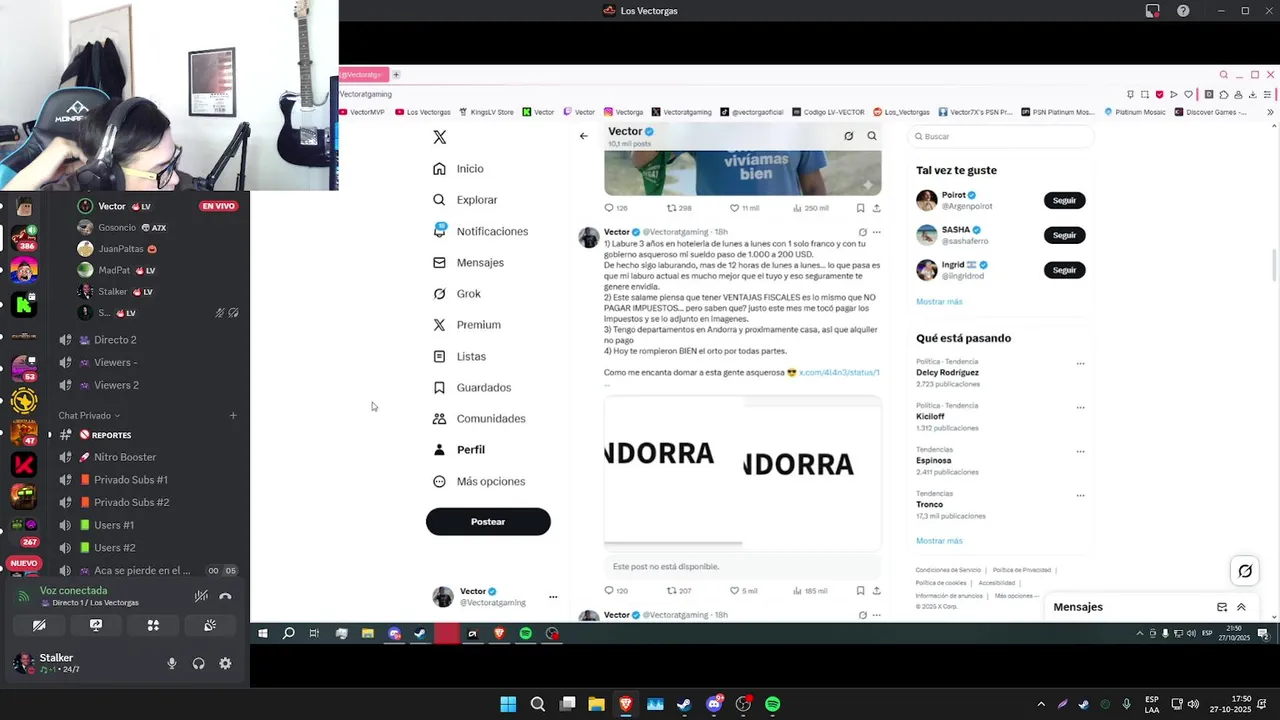Mute the Discord microphone
This screenshot has width=1280, height=720.
pyautogui.click(x=172, y=663)
